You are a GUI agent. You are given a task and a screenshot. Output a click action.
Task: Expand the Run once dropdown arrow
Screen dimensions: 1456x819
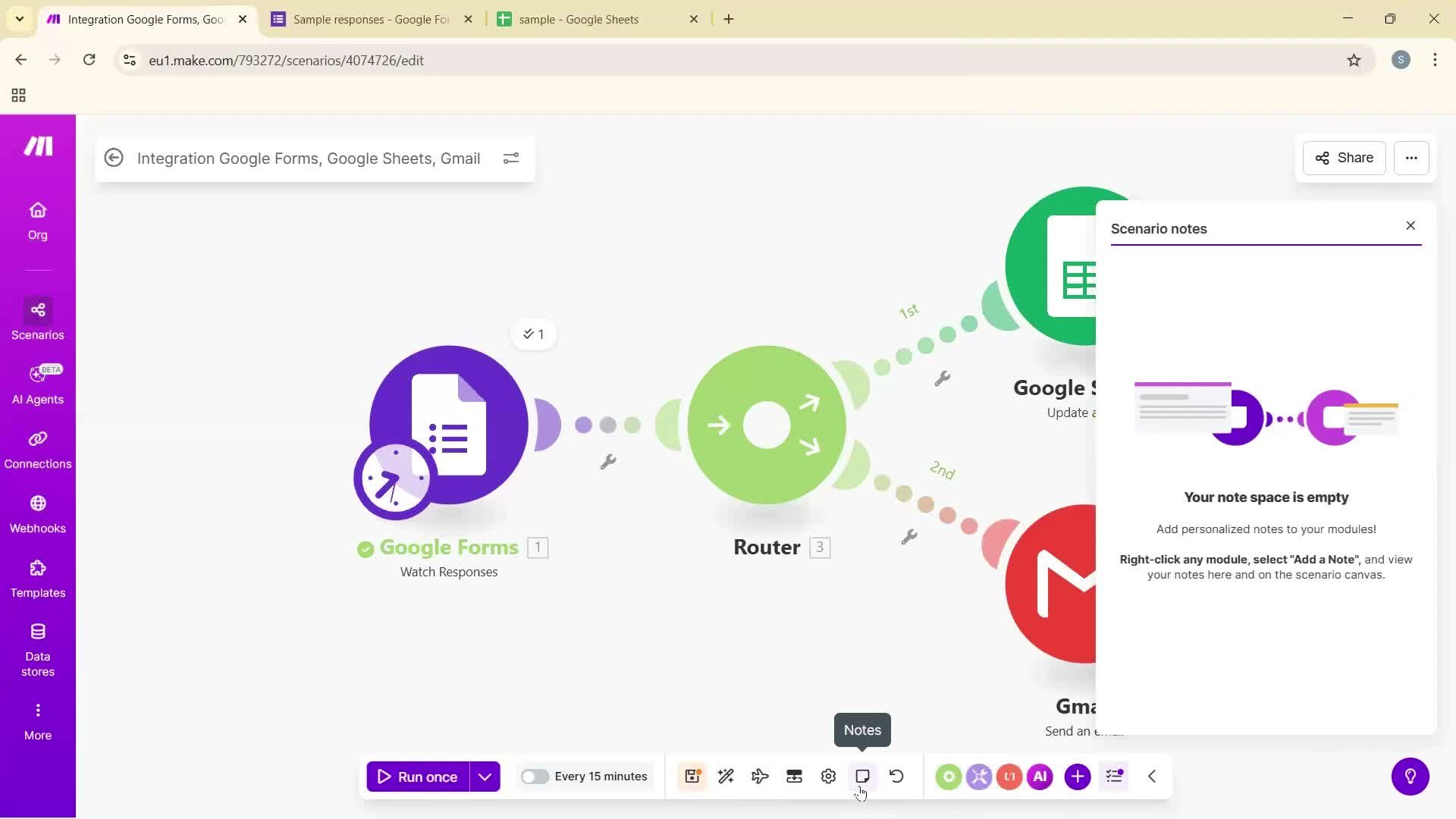pos(486,776)
